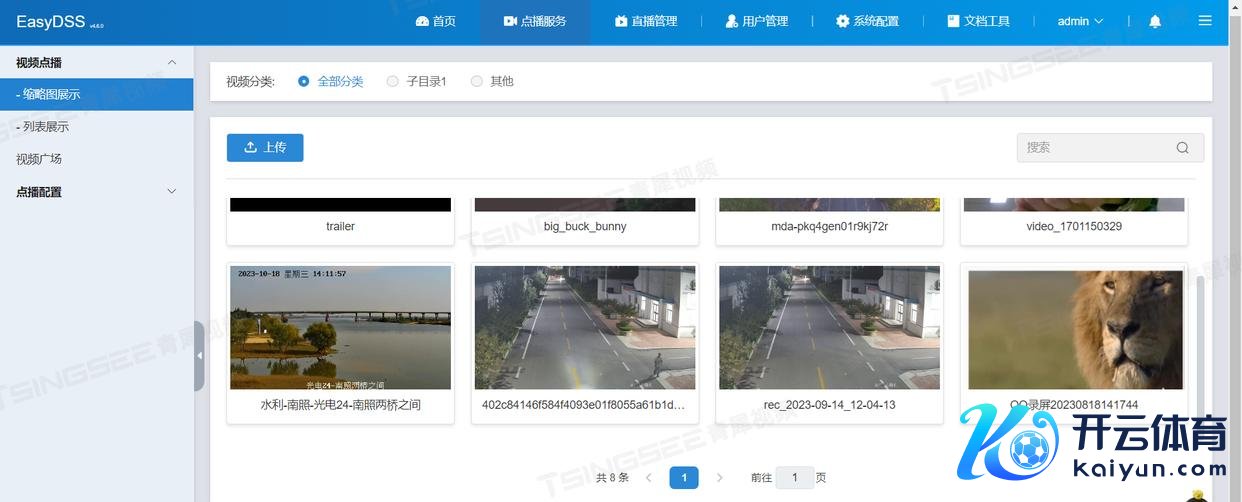
Task: Open the 水利-南照 bridge video thumbnail
Action: (340, 327)
